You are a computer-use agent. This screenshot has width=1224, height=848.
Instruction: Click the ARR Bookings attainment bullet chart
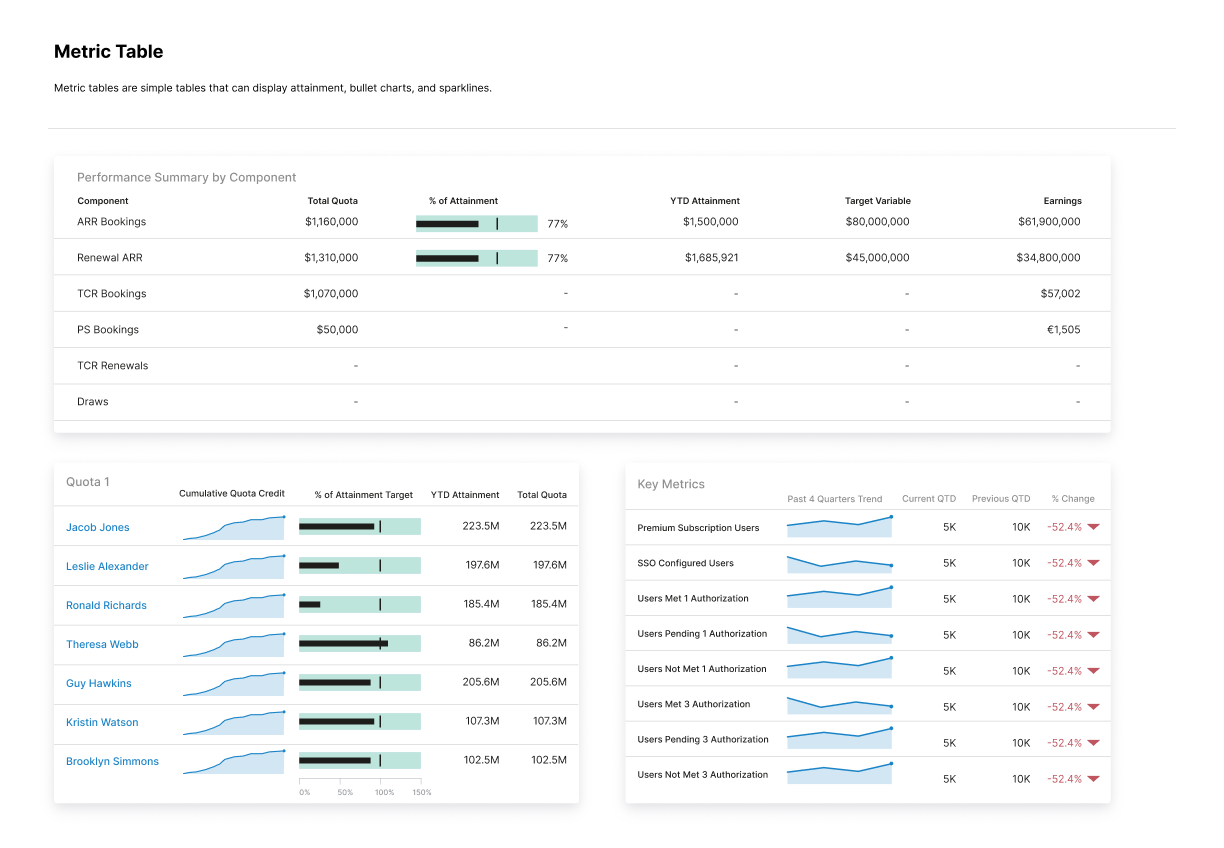477,224
